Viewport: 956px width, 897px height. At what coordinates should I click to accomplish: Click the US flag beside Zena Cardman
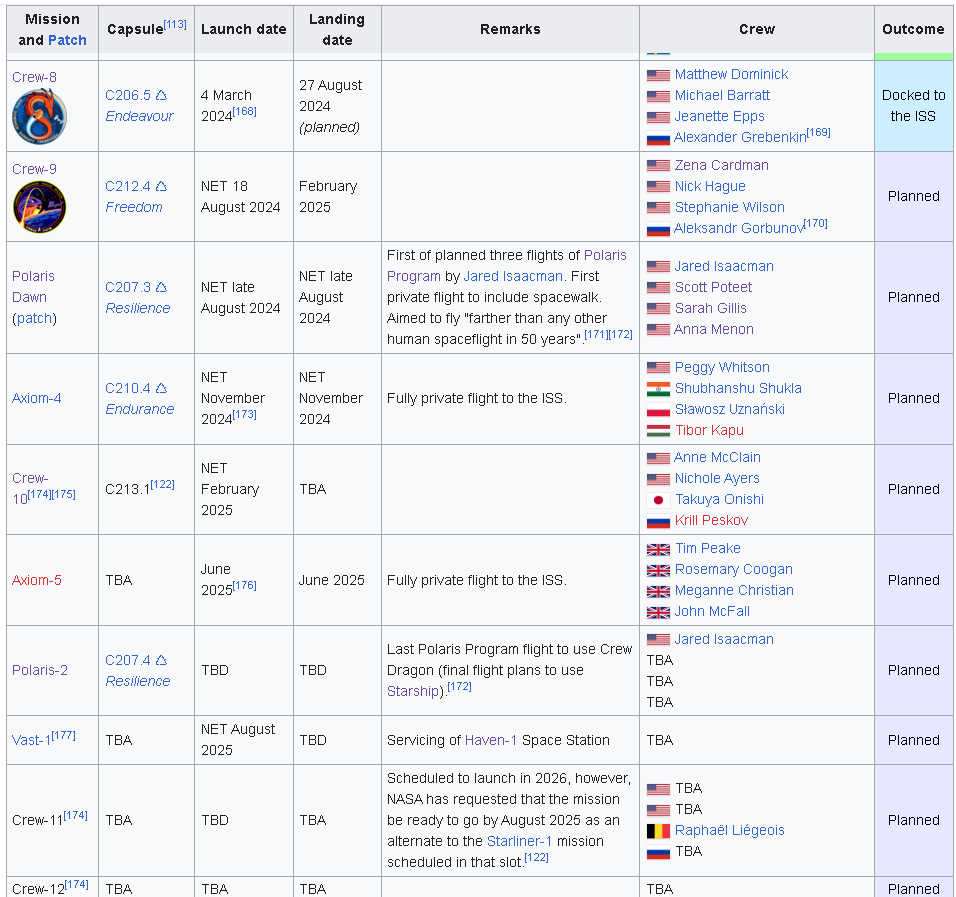658,166
